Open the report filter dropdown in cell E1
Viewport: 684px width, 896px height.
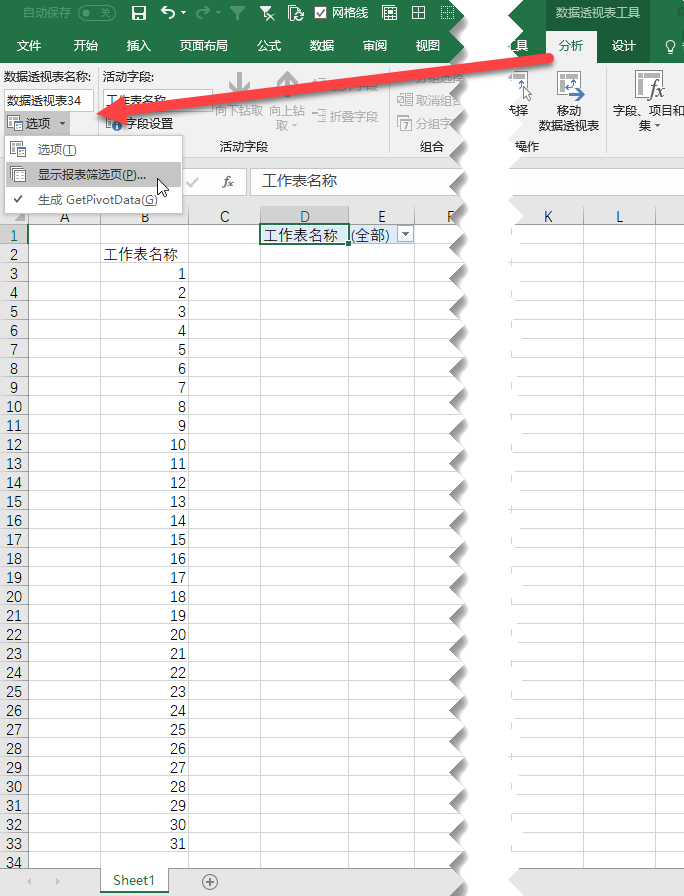coord(405,235)
